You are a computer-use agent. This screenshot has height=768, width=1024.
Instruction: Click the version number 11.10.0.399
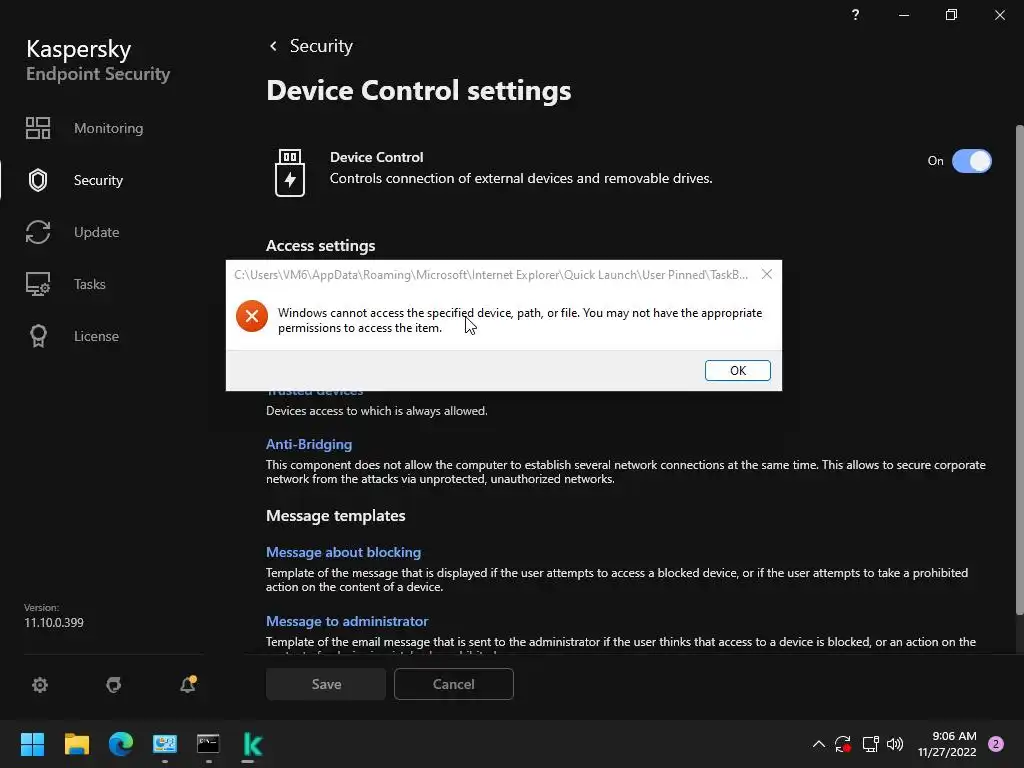54,622
